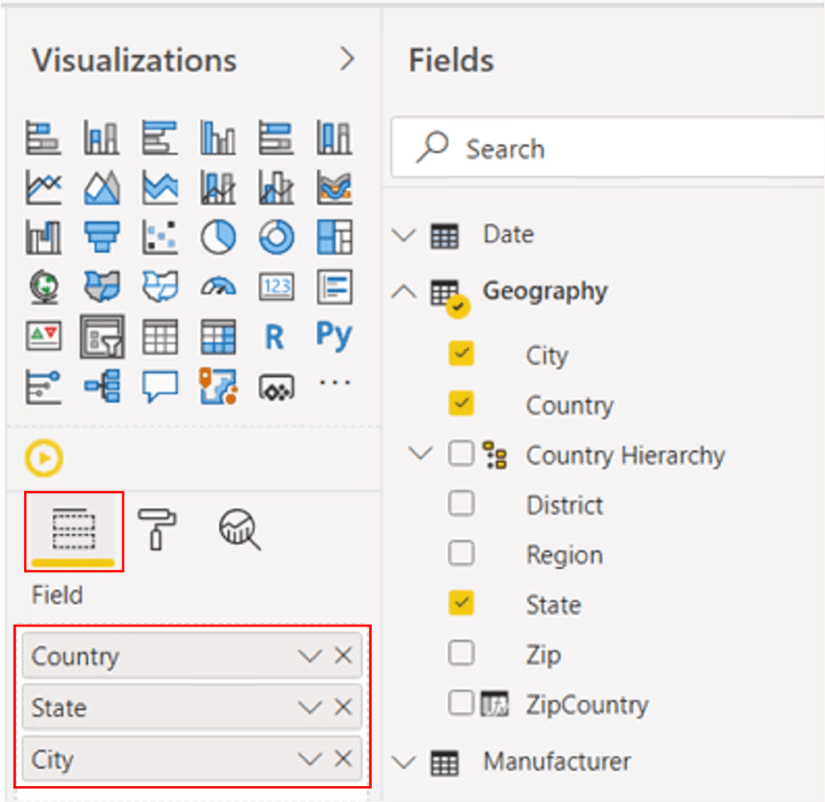The image size is (825, 802).
Task: Choose the globe map visualization
Action: 43,287
